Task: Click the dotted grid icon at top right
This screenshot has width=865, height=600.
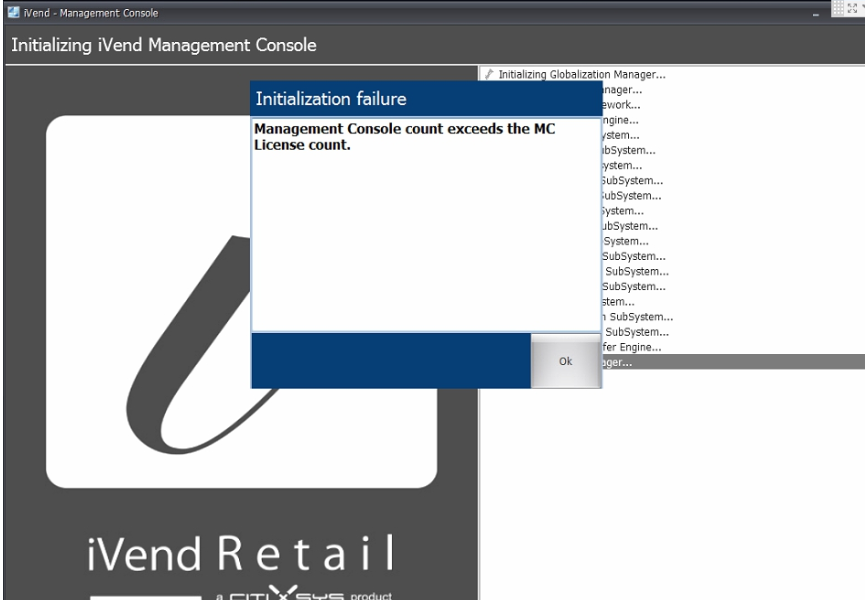Action: click(838, 8)
